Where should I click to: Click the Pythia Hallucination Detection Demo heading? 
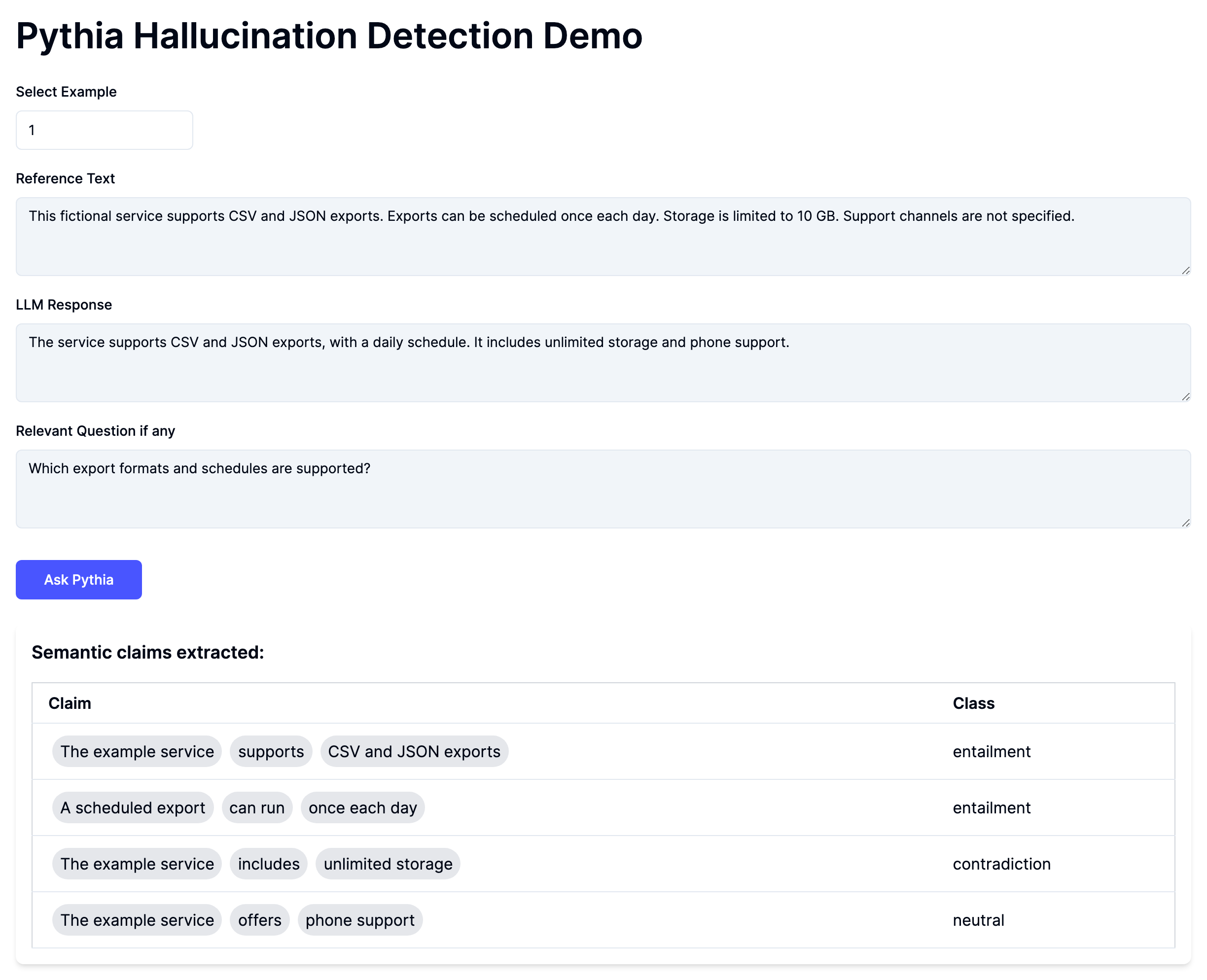click(x=329, y=36)
